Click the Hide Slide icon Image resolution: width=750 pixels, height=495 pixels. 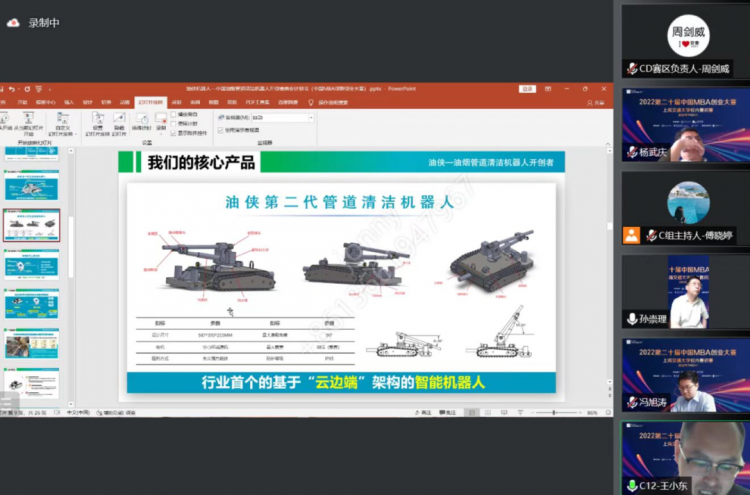coord(119,120)
